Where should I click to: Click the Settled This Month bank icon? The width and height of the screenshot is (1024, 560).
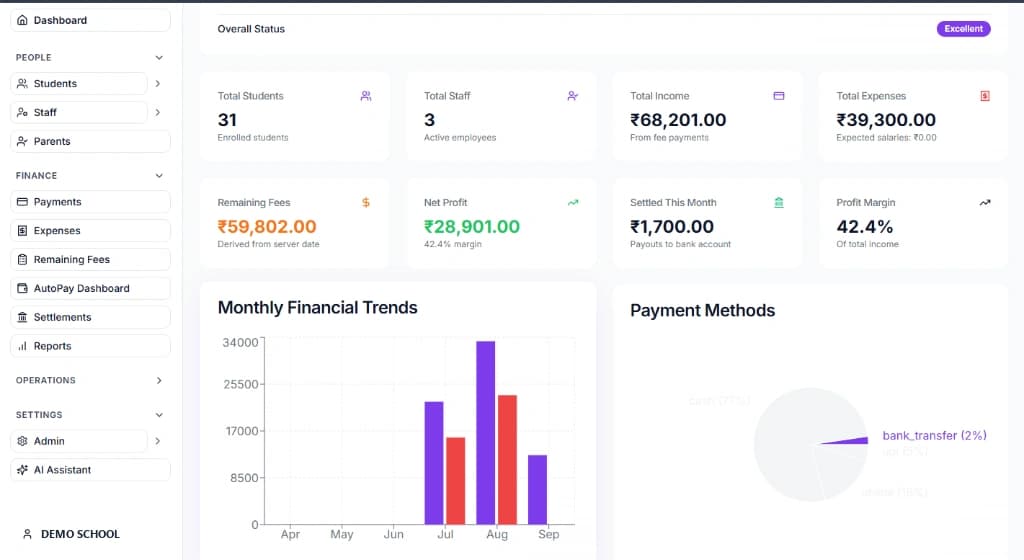778,202
